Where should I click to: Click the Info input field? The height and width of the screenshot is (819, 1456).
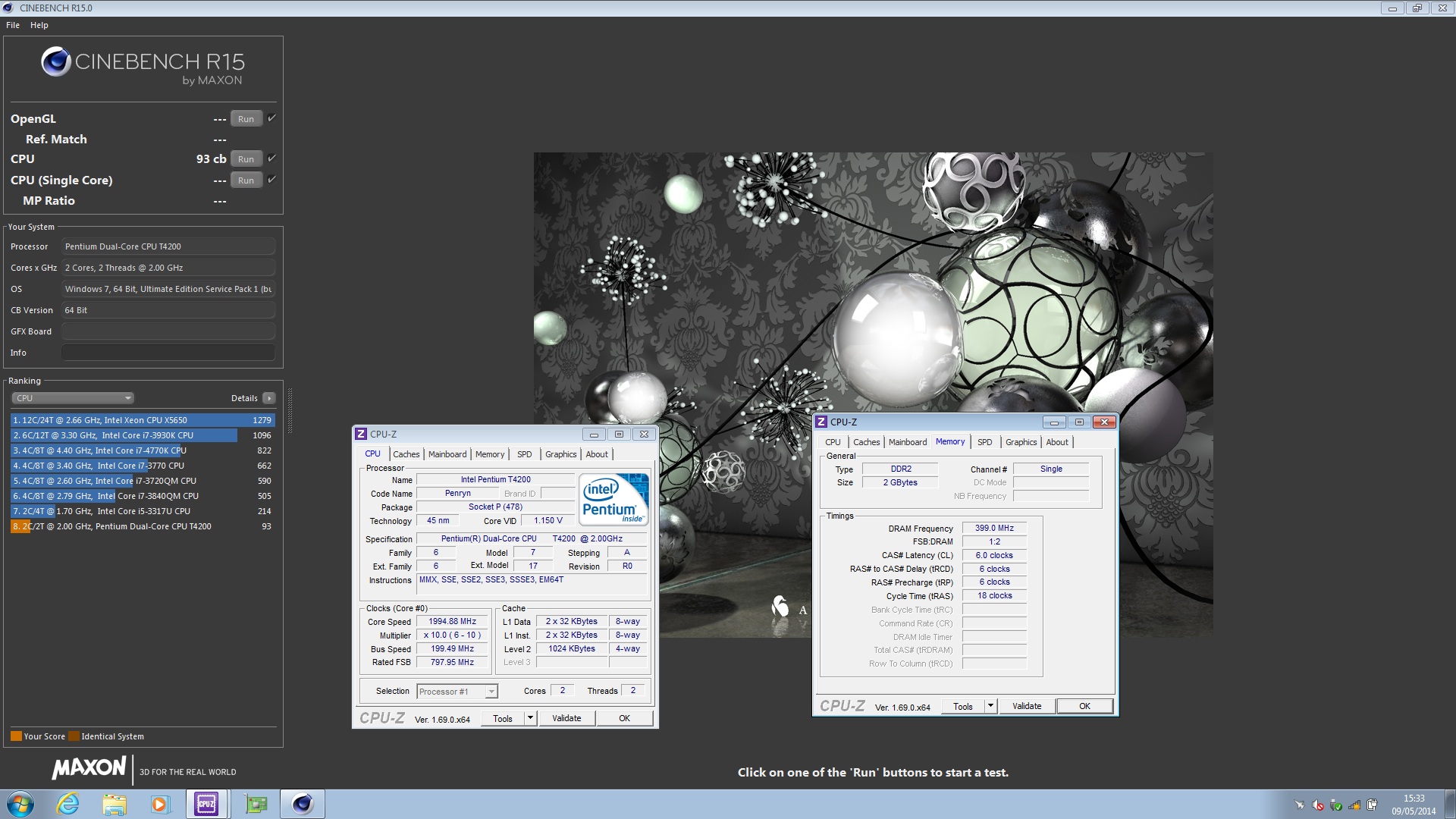pyautogui.click(x=168, y=353)
